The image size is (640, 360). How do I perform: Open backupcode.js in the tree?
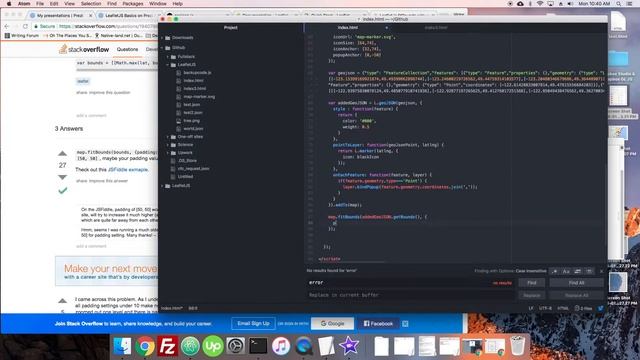194,73
